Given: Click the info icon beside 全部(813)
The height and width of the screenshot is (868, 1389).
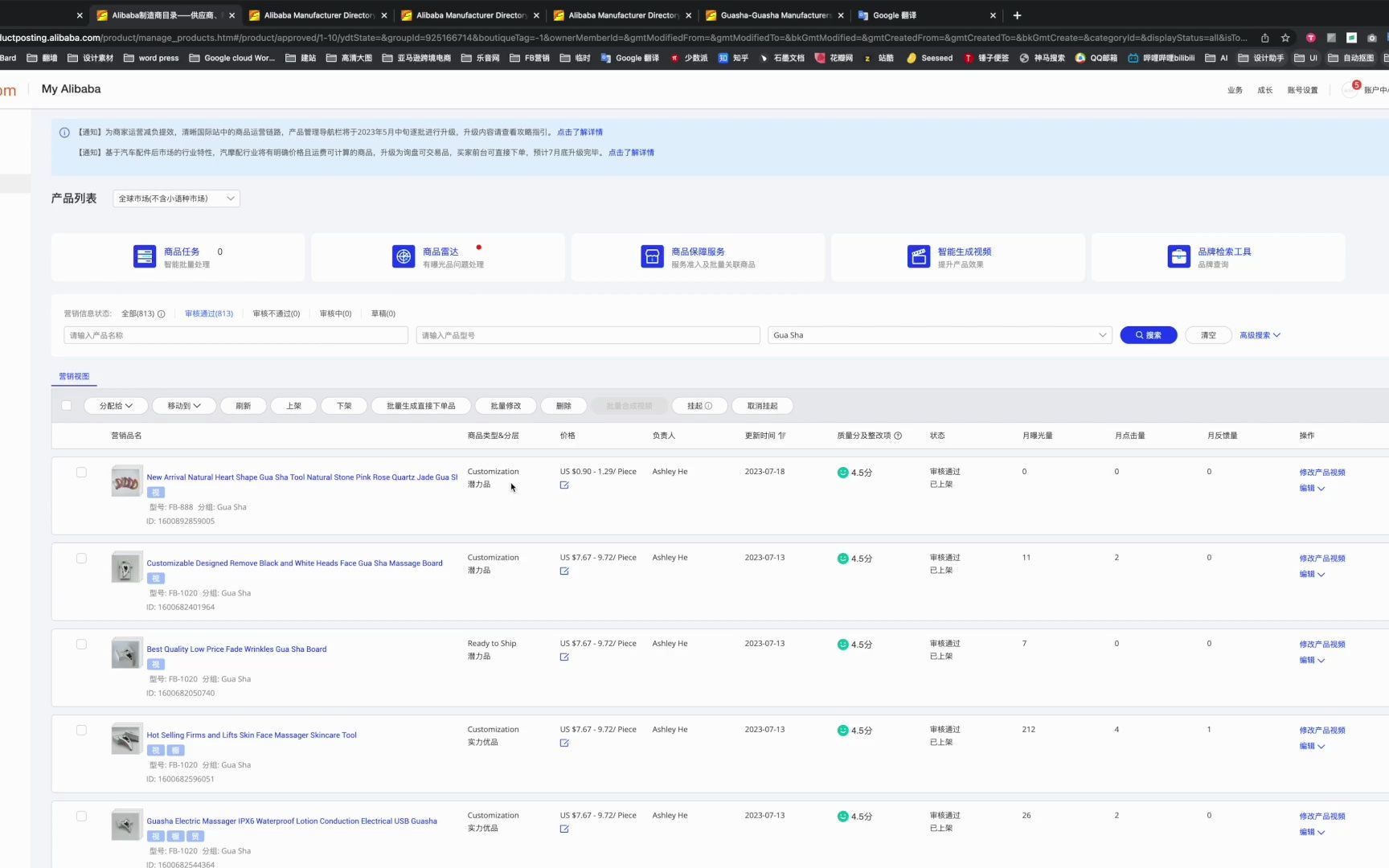Looking at the screenshot, I should pos(162,314).
